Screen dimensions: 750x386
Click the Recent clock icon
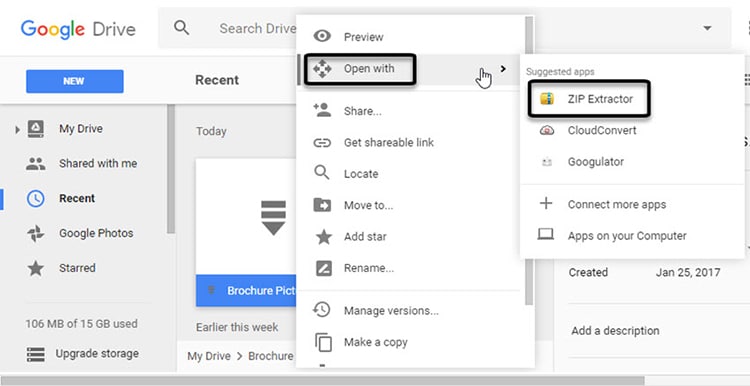point(35,199)
